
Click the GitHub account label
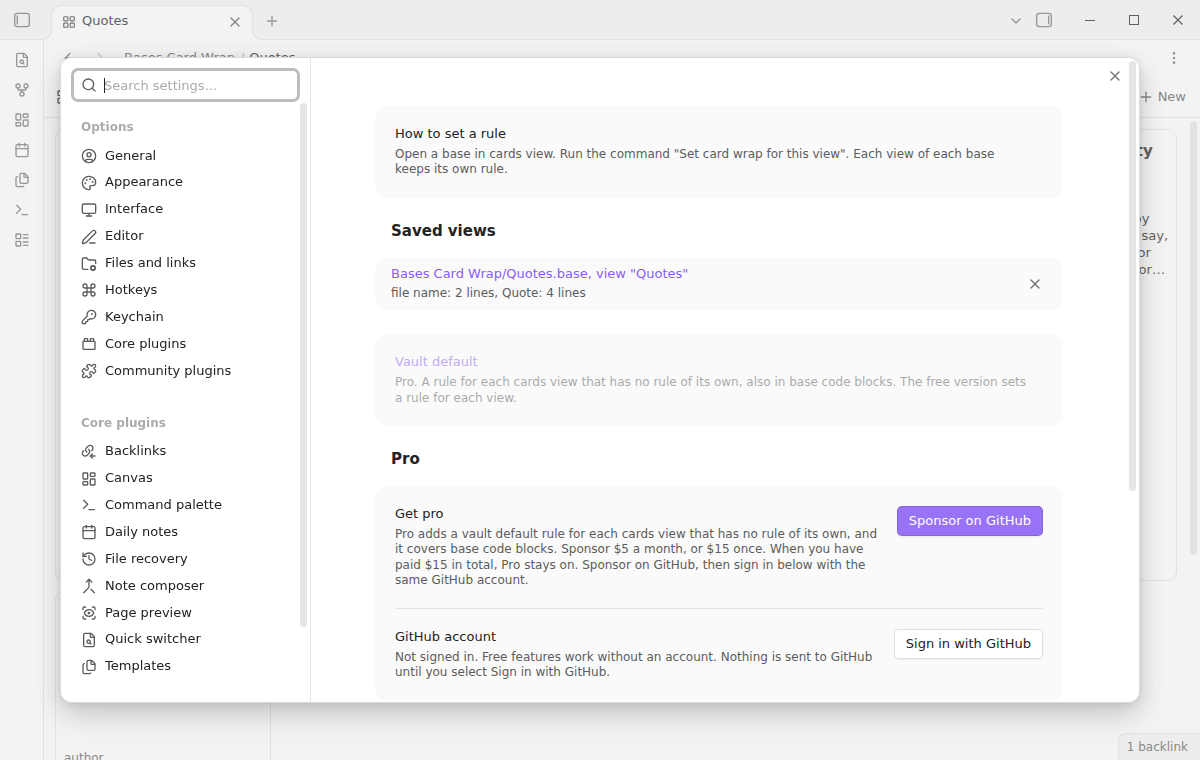445,637
